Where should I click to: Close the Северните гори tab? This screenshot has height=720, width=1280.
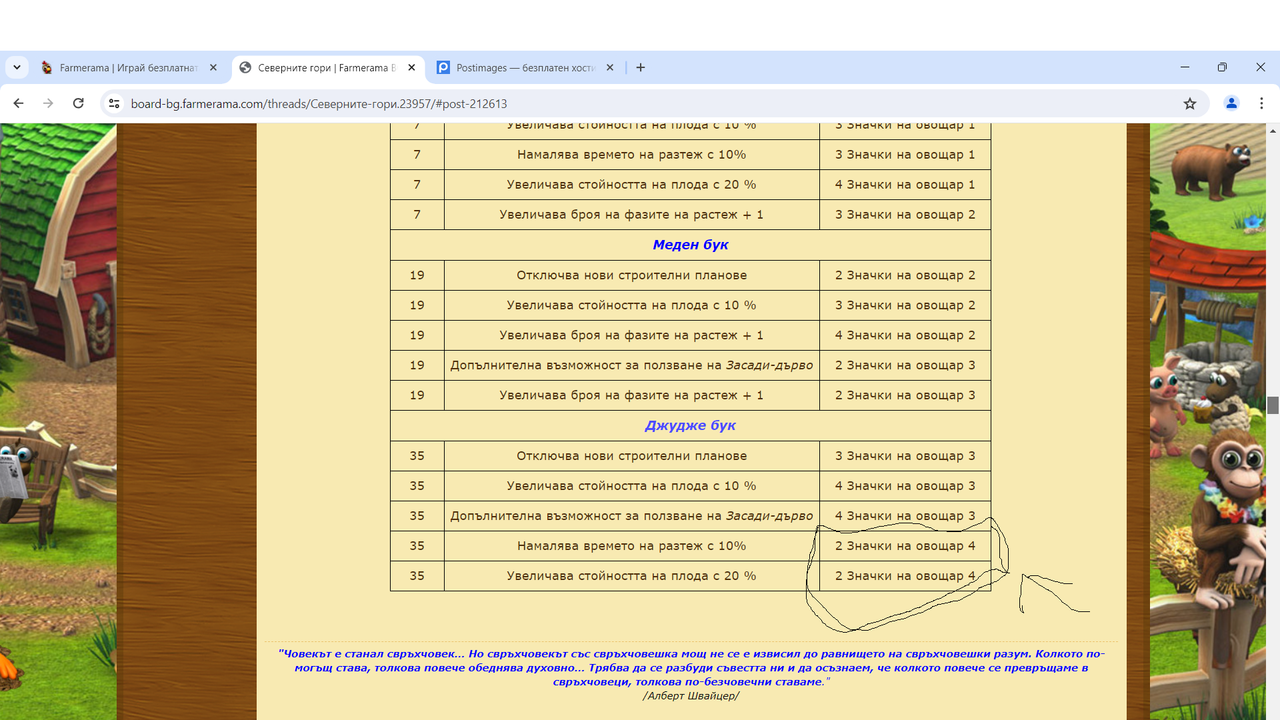click(x=411, y=68)
